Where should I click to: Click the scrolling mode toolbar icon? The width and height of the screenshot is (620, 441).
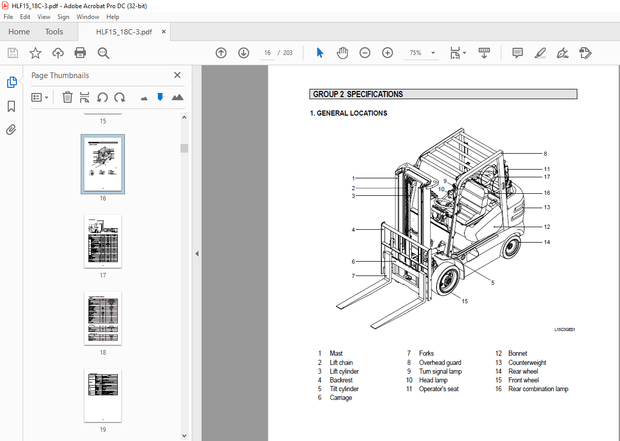click(484, 53)
